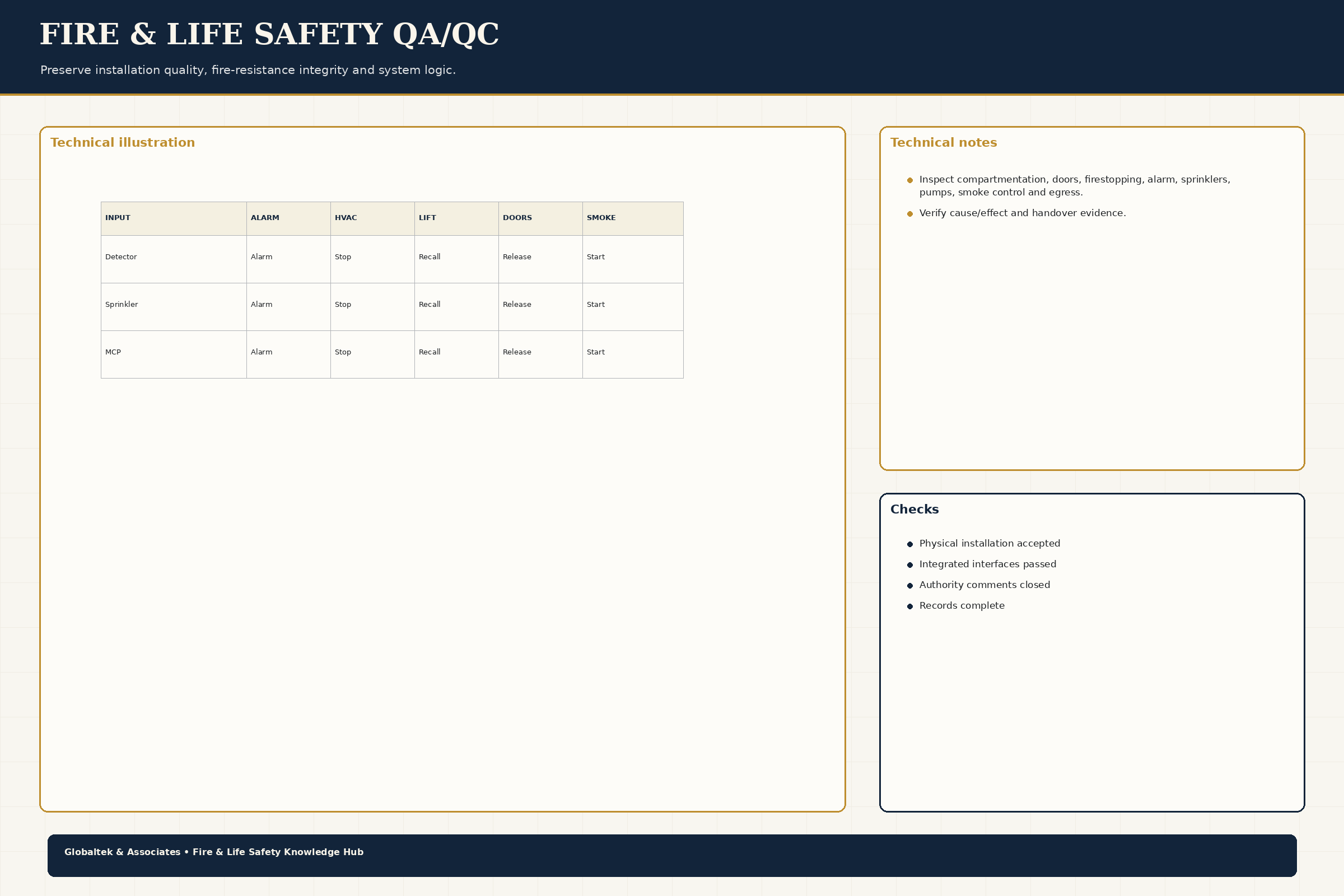Select the 'Verify cause/effect and handover evidence' note
This screenshot has height=896, width=1344.
[1023, 213]
